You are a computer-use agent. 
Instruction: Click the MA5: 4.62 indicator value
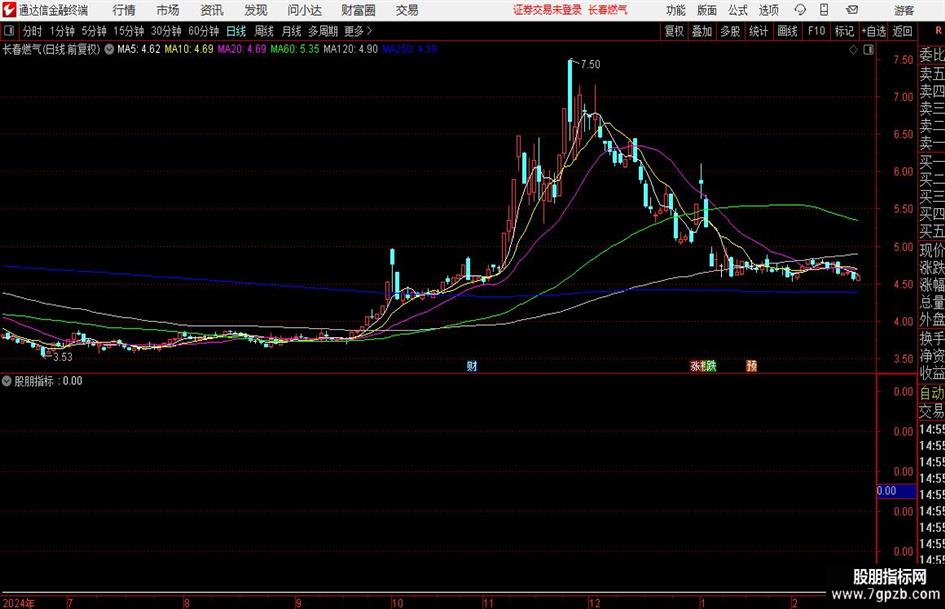coord(139,49)
